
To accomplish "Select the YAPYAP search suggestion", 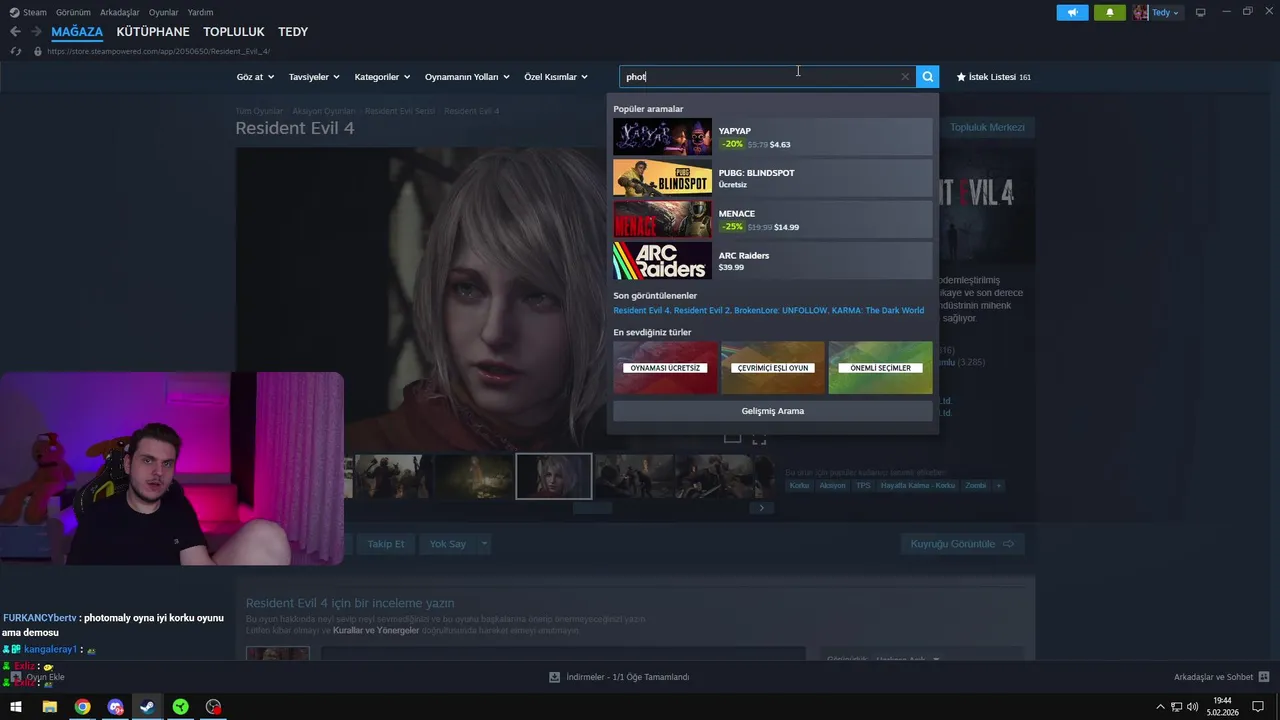I will click(x=772, y=137).
